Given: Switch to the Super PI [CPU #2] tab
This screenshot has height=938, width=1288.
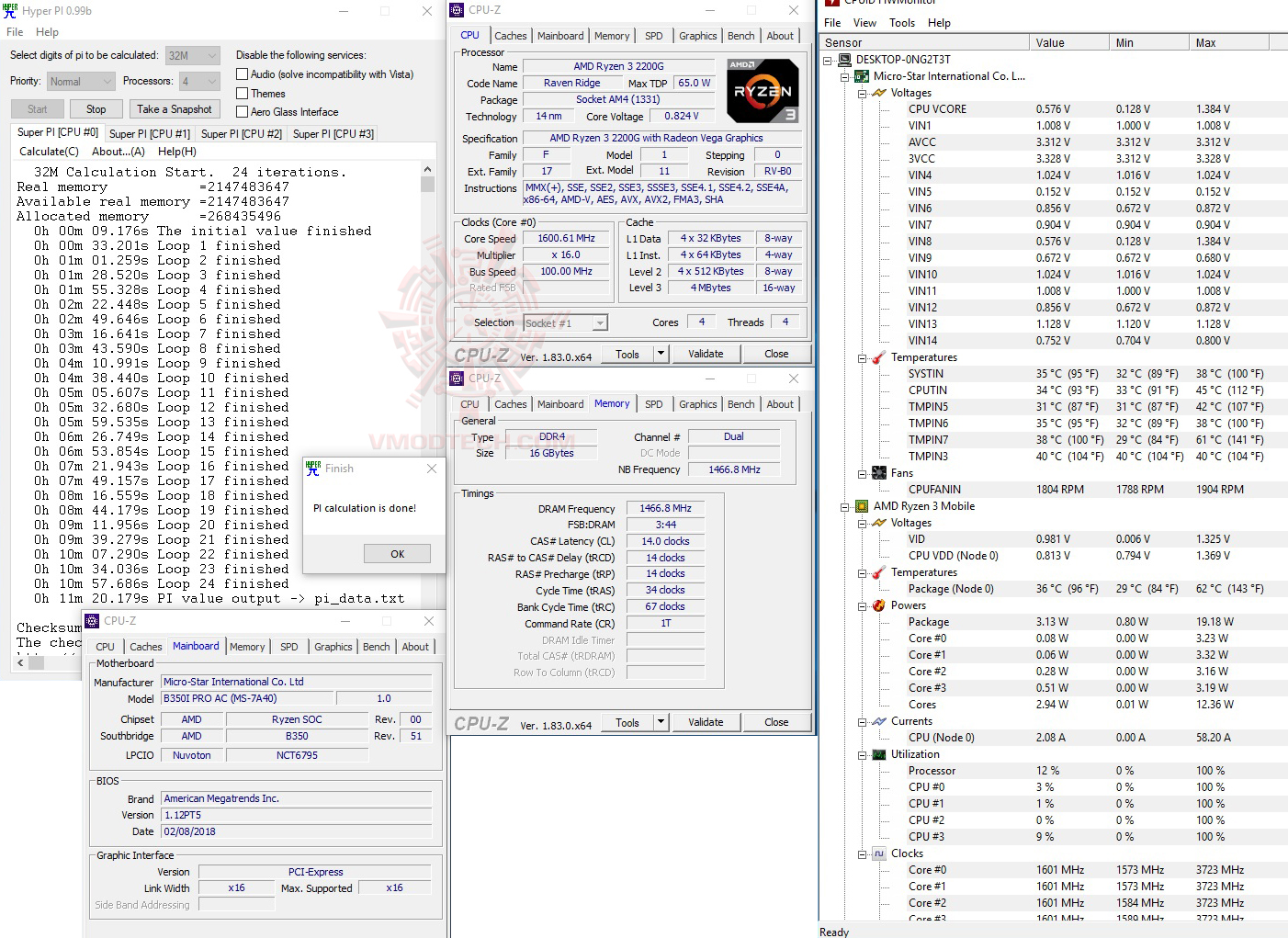Looking at the screenshot, I should [242, 134].
